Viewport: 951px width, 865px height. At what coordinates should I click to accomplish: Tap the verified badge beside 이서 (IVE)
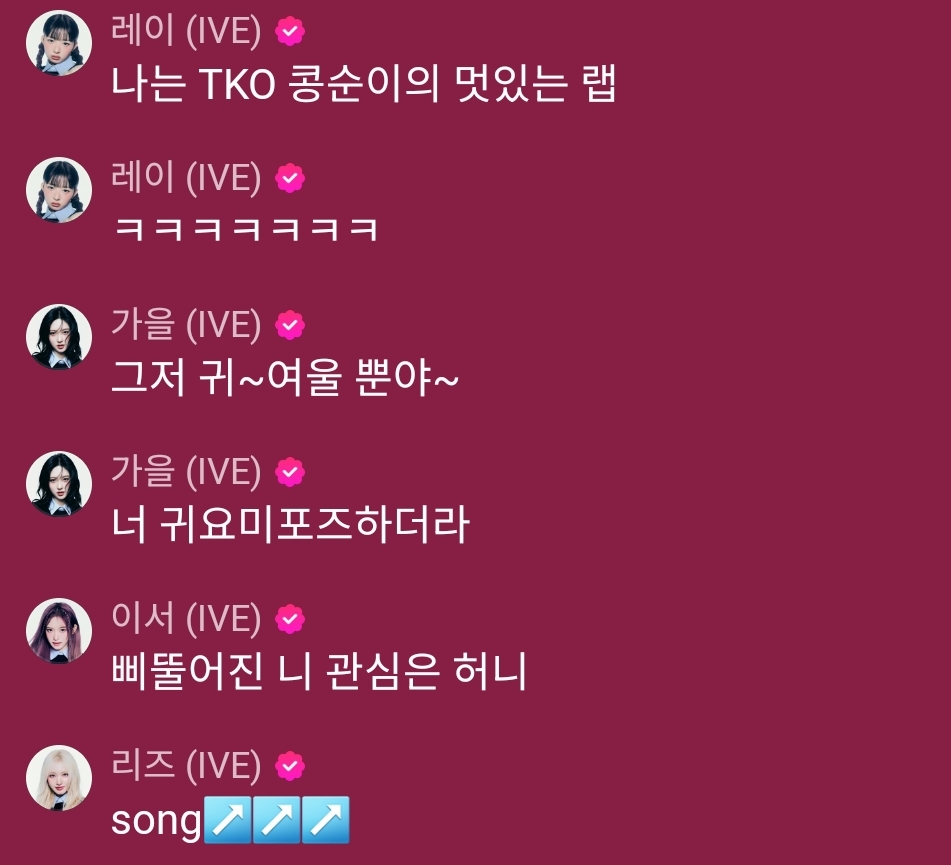coord(290,619)
